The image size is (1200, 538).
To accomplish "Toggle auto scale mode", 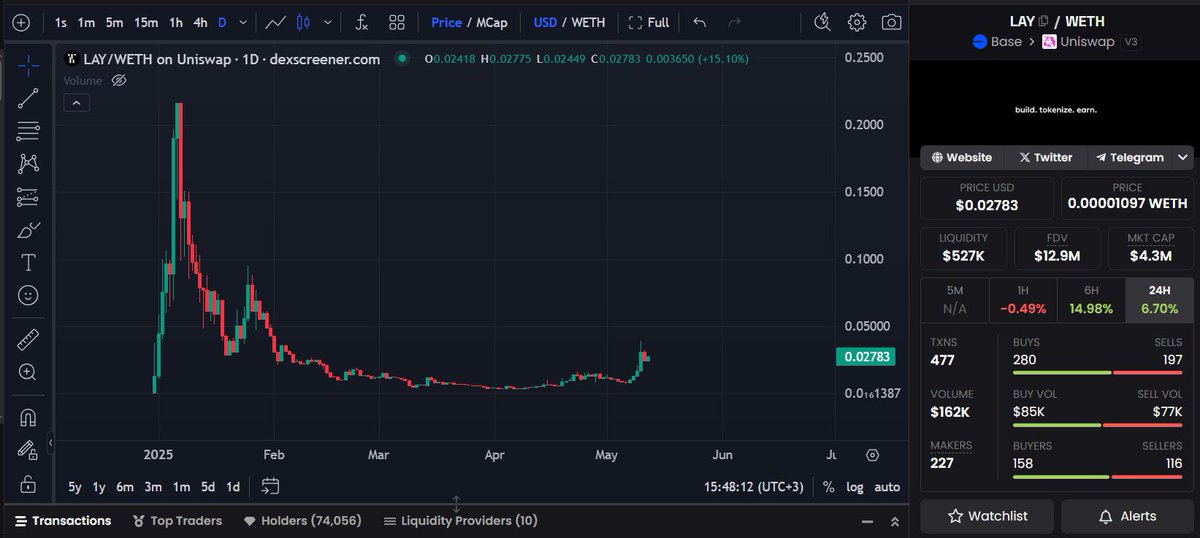I will [x=887, y=487].
